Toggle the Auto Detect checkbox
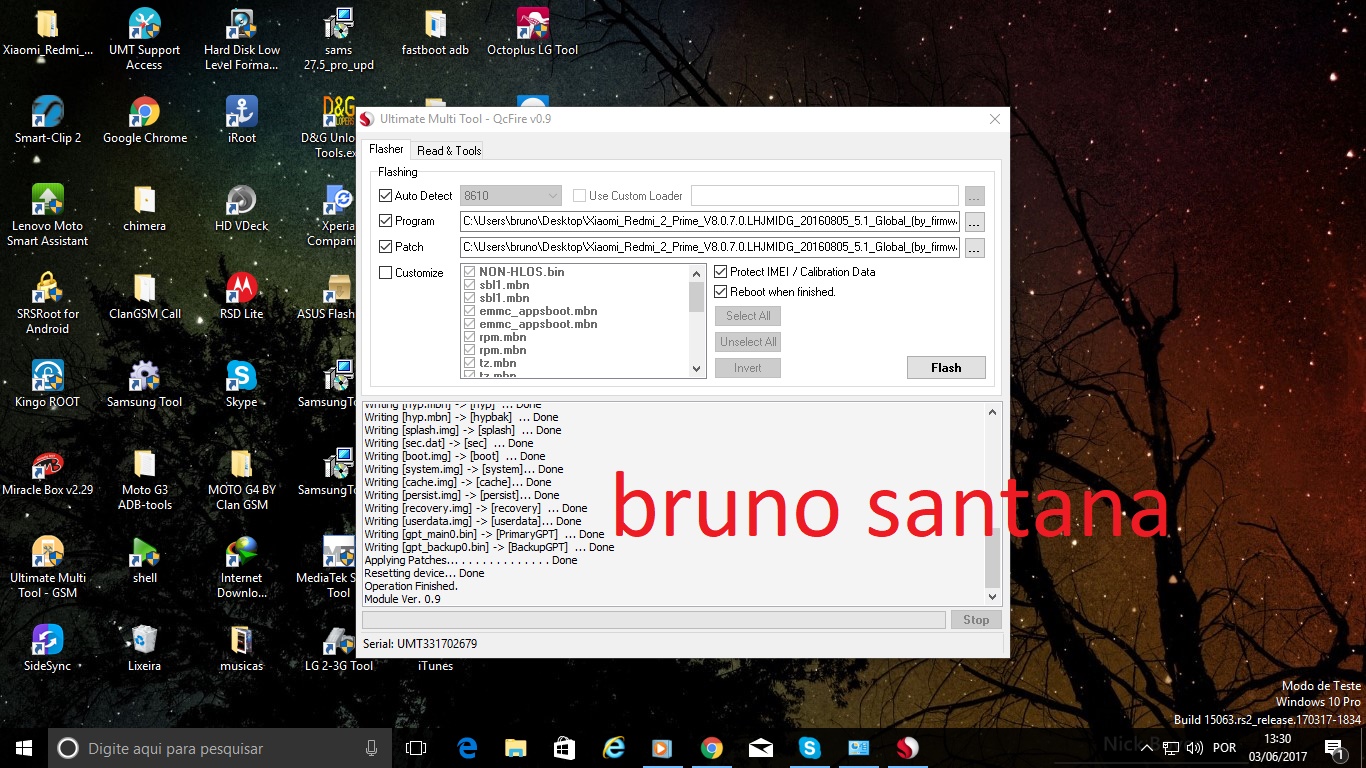Screen dimensions: 1366x768 [386, 196]
